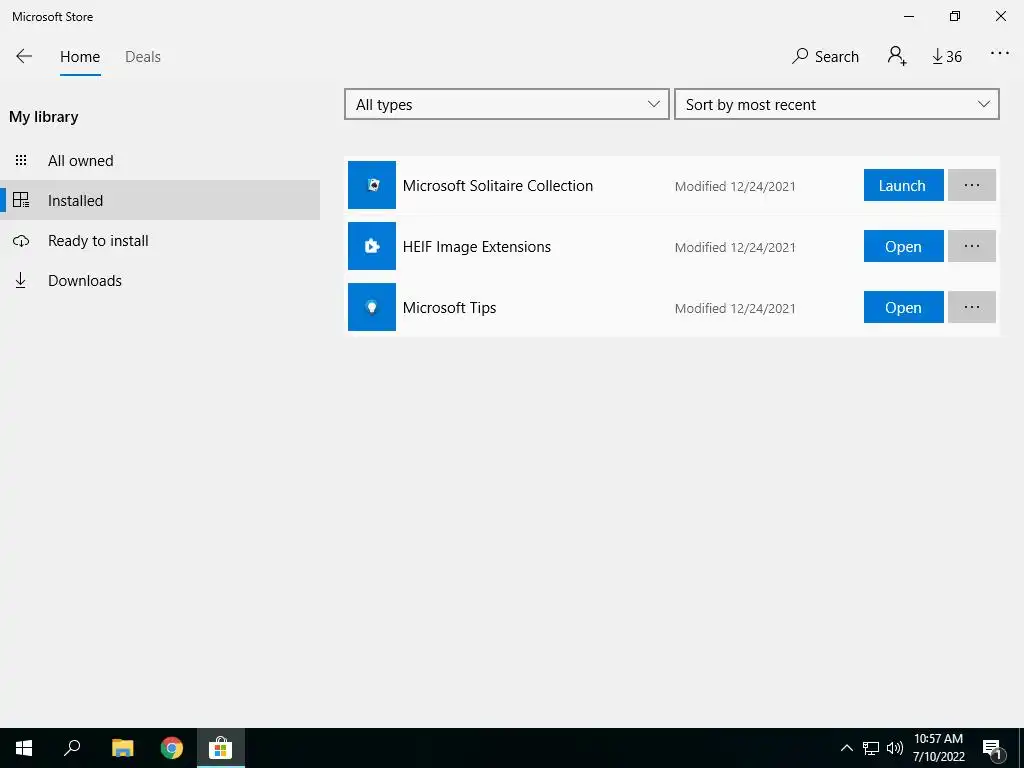Image resolution: width=1024 pixels, height=768 pixels.
Task: Select Downloads in My library
Action: (x=160, y=280)
